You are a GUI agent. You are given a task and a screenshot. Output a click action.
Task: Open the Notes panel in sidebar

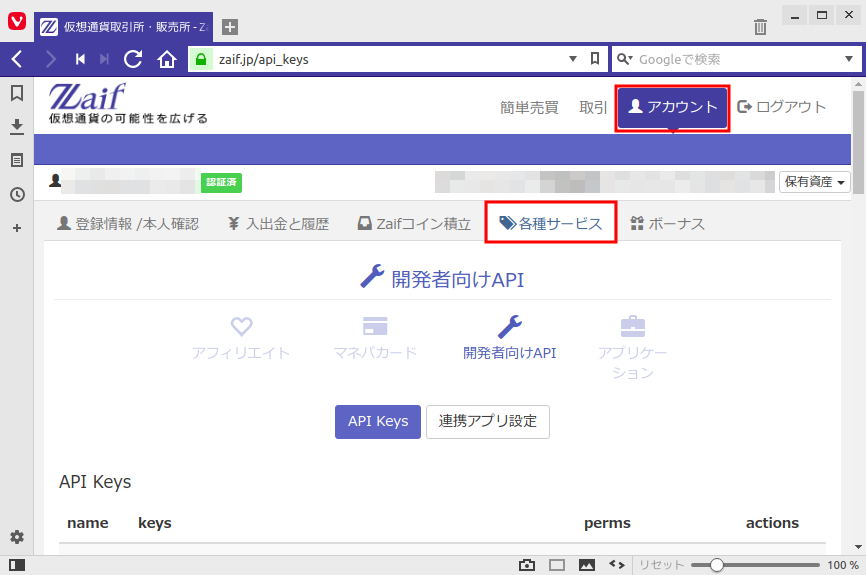17,160
